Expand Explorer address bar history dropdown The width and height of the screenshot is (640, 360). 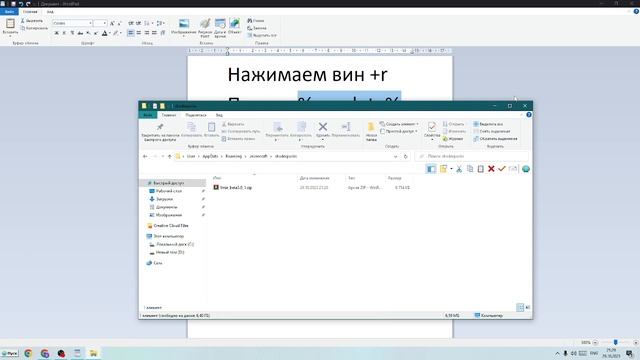[x=396, y=156]
